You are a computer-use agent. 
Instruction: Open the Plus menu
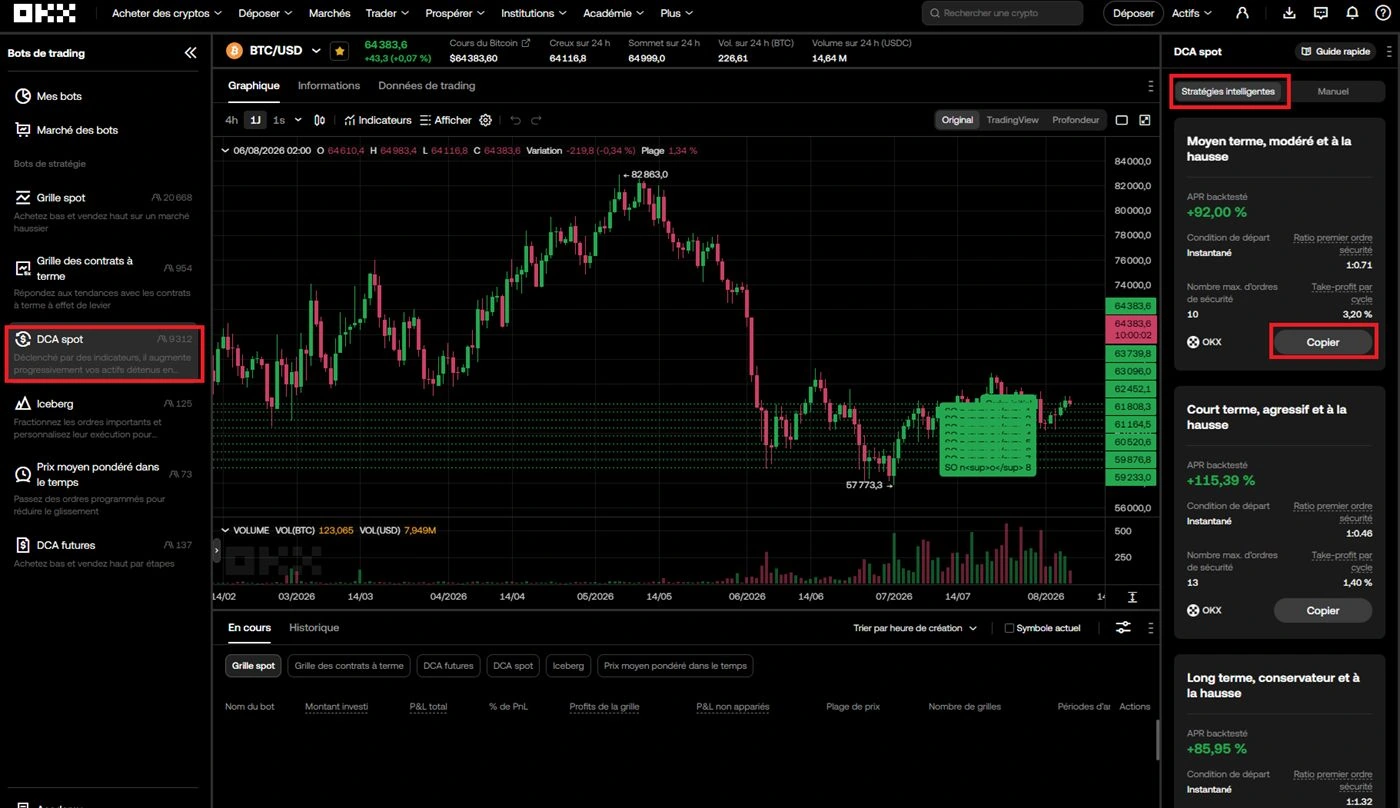(x=677, y=13)
